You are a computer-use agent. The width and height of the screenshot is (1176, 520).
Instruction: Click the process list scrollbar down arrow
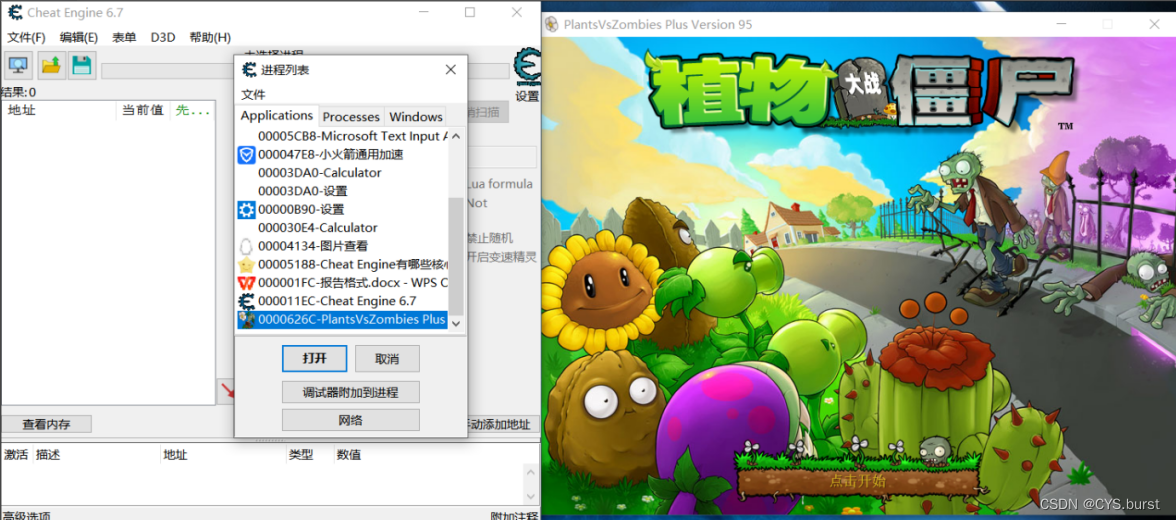coord(456,323)
